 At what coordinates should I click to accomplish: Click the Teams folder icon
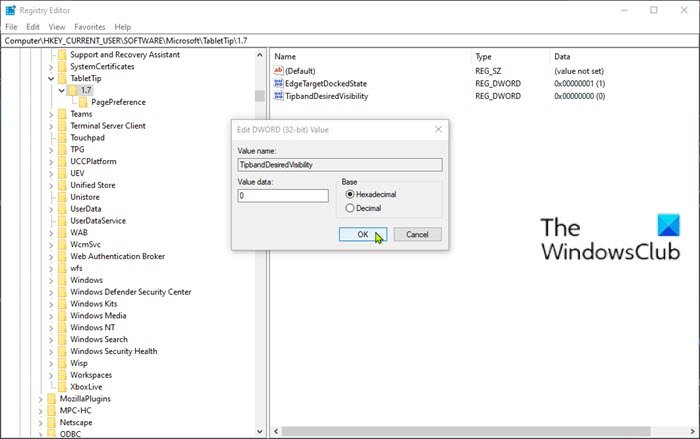pos(62,114)
